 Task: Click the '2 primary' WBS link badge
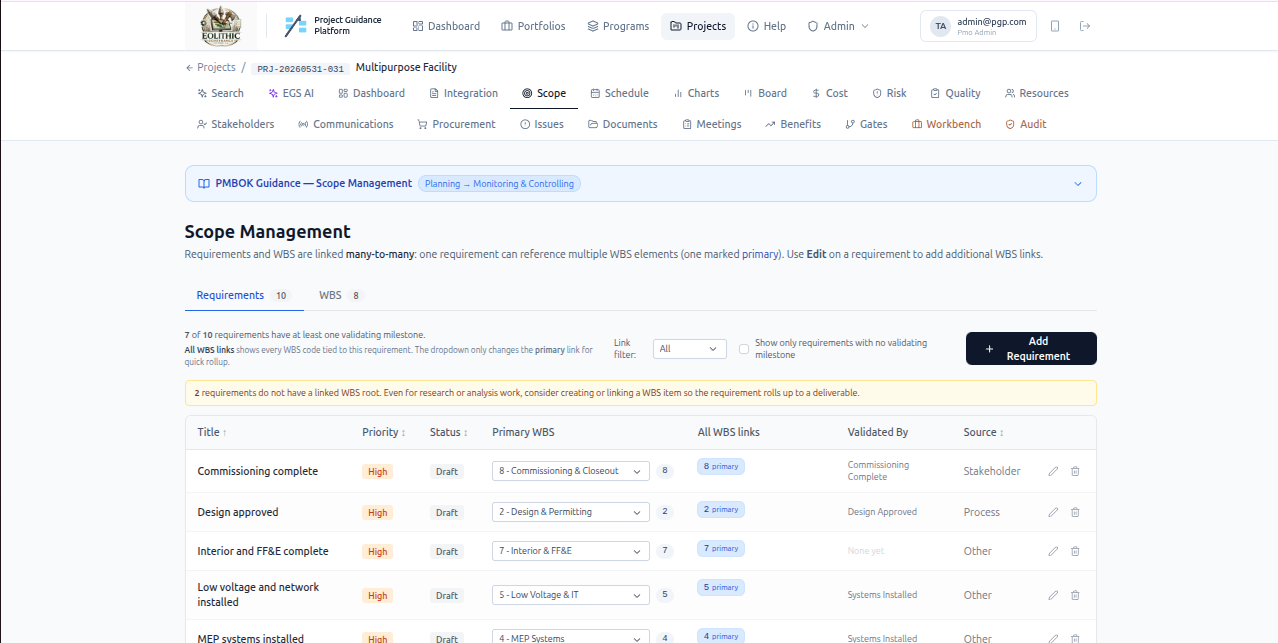(721, 510)
